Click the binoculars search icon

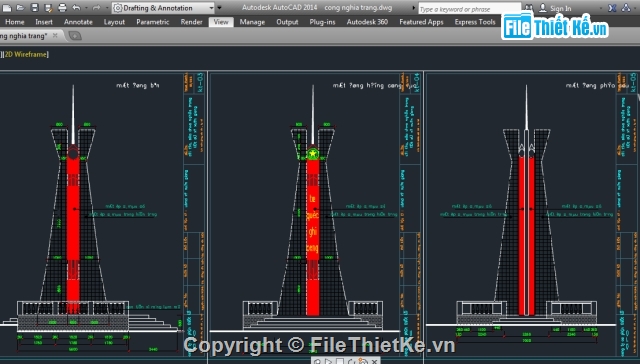click(529, 8)
